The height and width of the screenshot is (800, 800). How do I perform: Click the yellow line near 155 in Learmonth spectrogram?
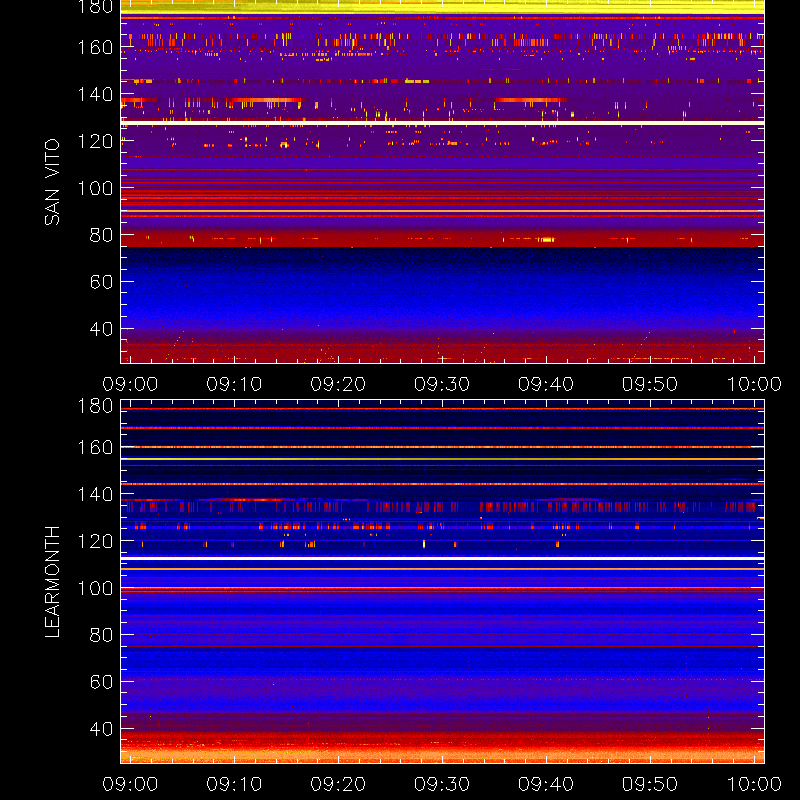[442, 459]
